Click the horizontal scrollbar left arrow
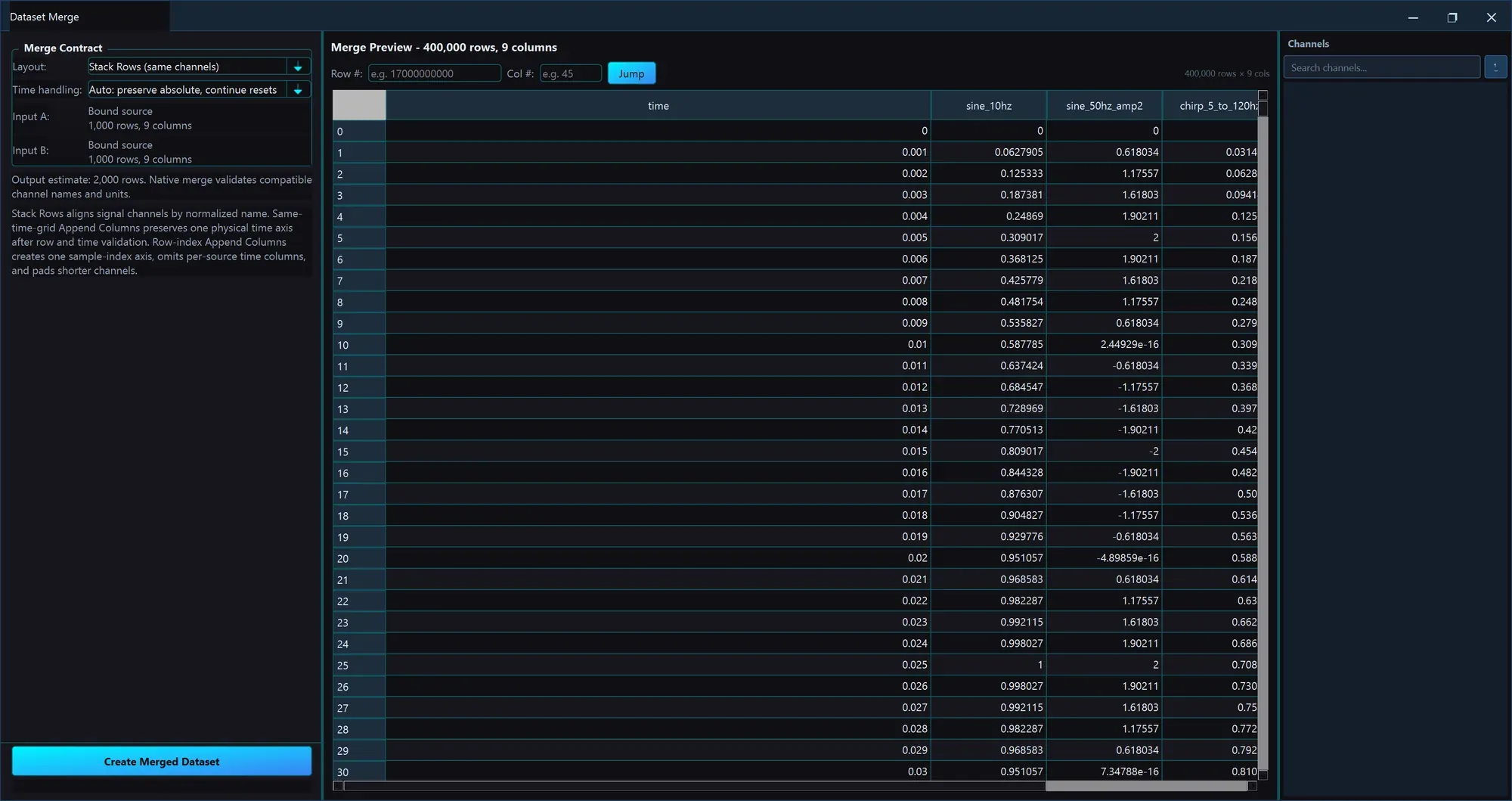The image size is (1512, 801). [x=338, y=786]
